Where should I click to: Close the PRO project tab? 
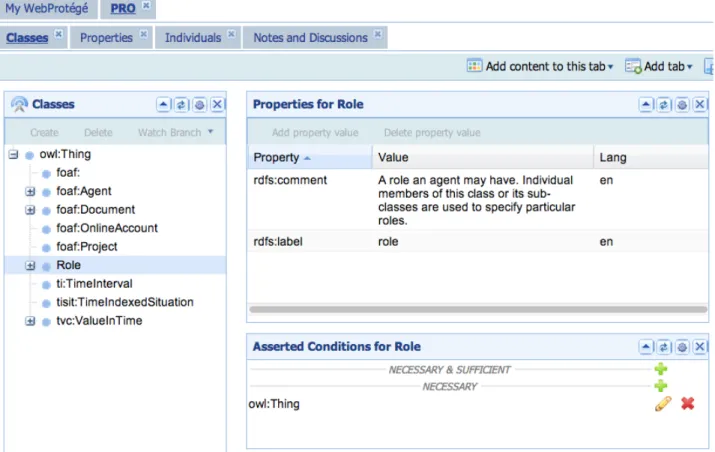(146, 5)
